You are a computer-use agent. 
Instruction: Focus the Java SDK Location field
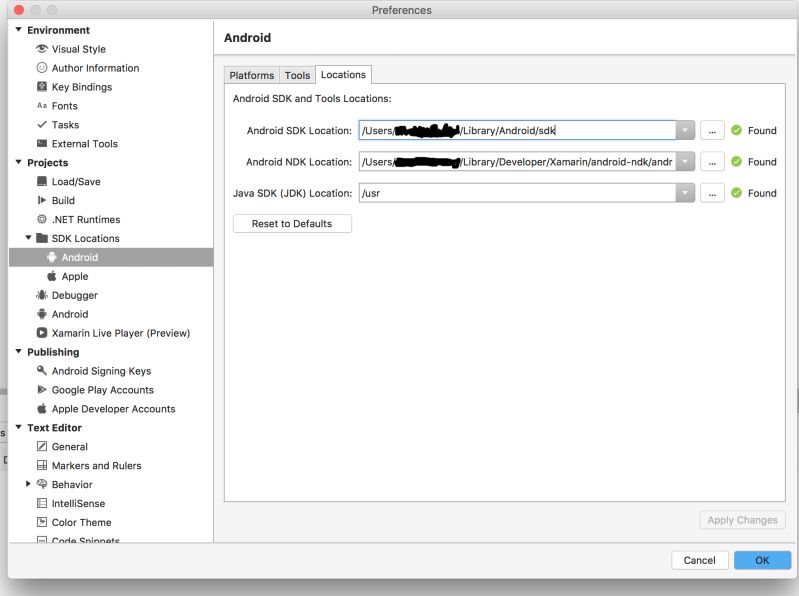(x=517, y=193)
